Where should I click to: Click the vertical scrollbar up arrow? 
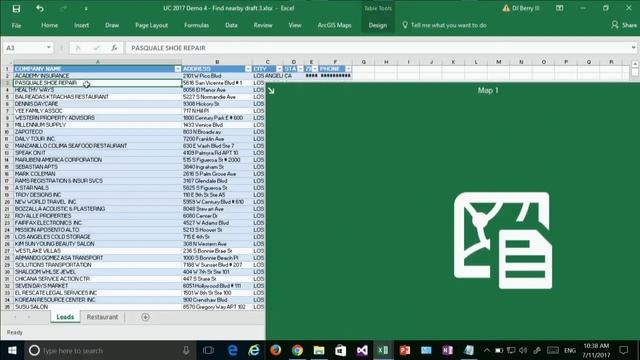(x=635, y=64)
